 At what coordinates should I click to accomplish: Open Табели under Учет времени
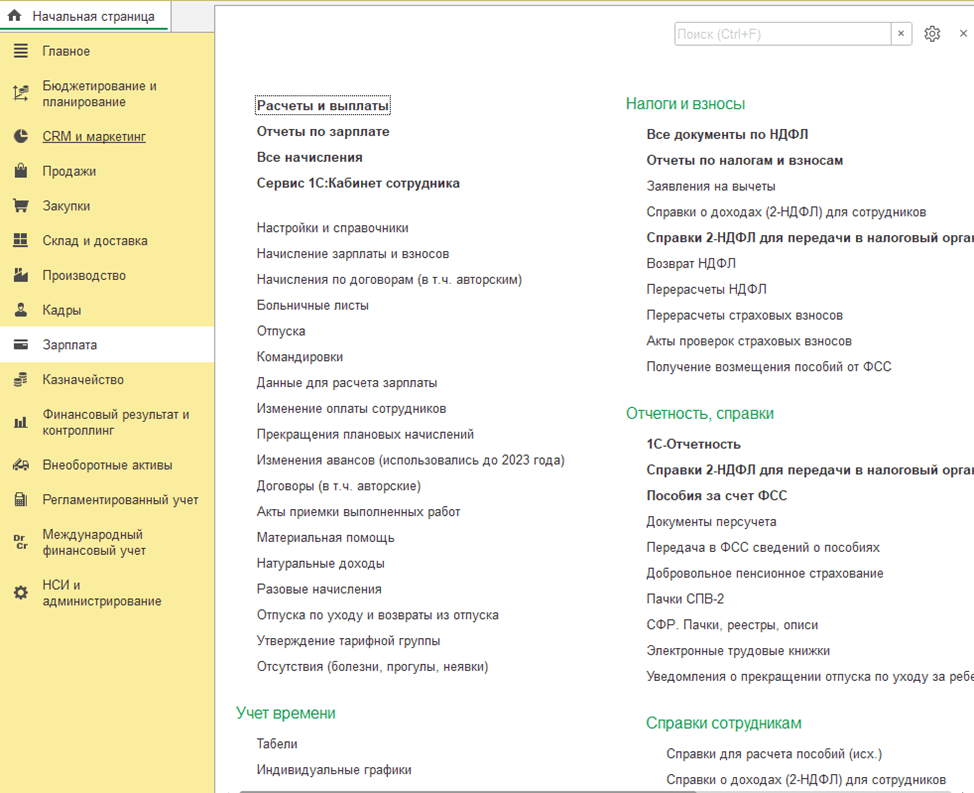(277, 744)
